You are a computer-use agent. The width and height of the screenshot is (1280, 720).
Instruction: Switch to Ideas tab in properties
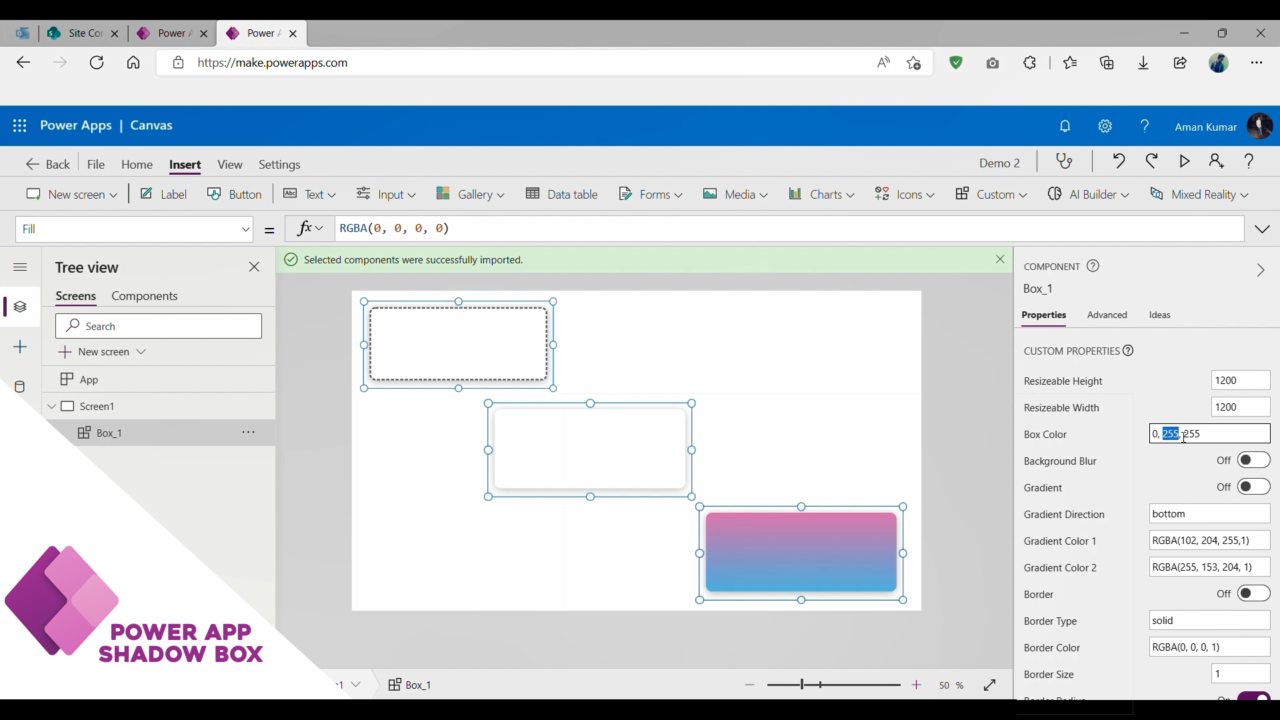pos(1160,315)
